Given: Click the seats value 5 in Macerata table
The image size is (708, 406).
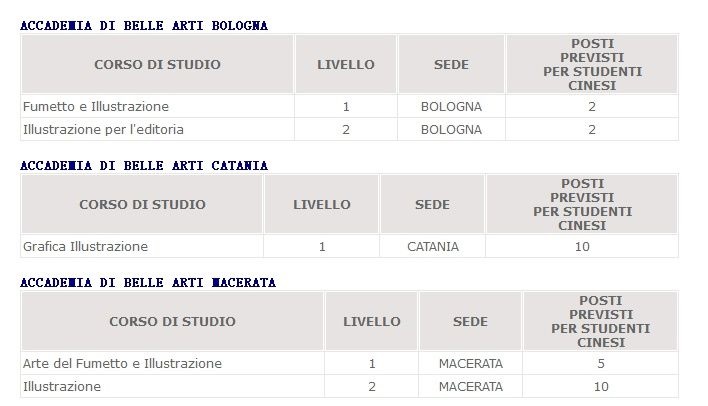Looking at the screenshot, I should point(601,363).
